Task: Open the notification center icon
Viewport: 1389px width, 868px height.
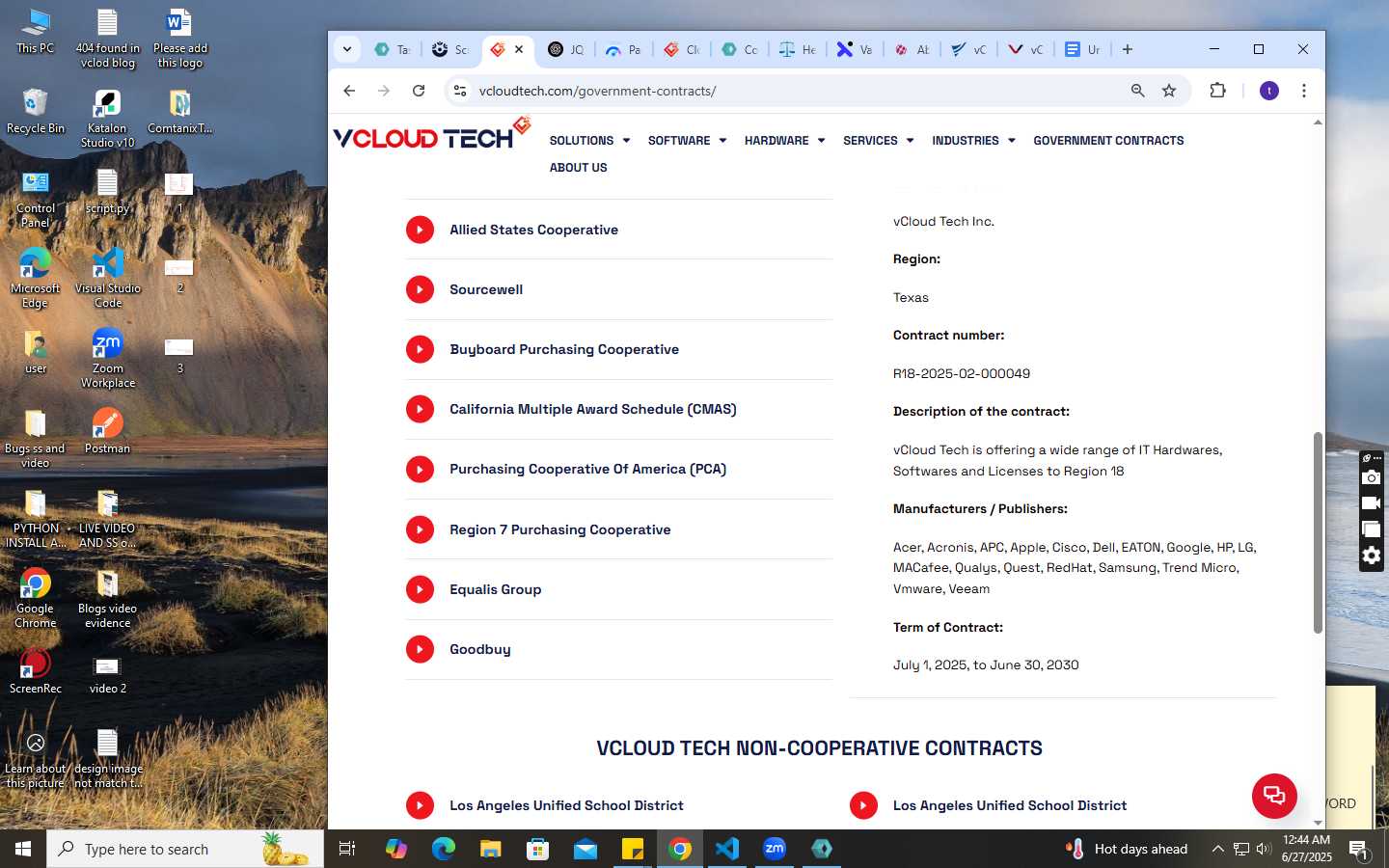Action: tap(1358, 849)
